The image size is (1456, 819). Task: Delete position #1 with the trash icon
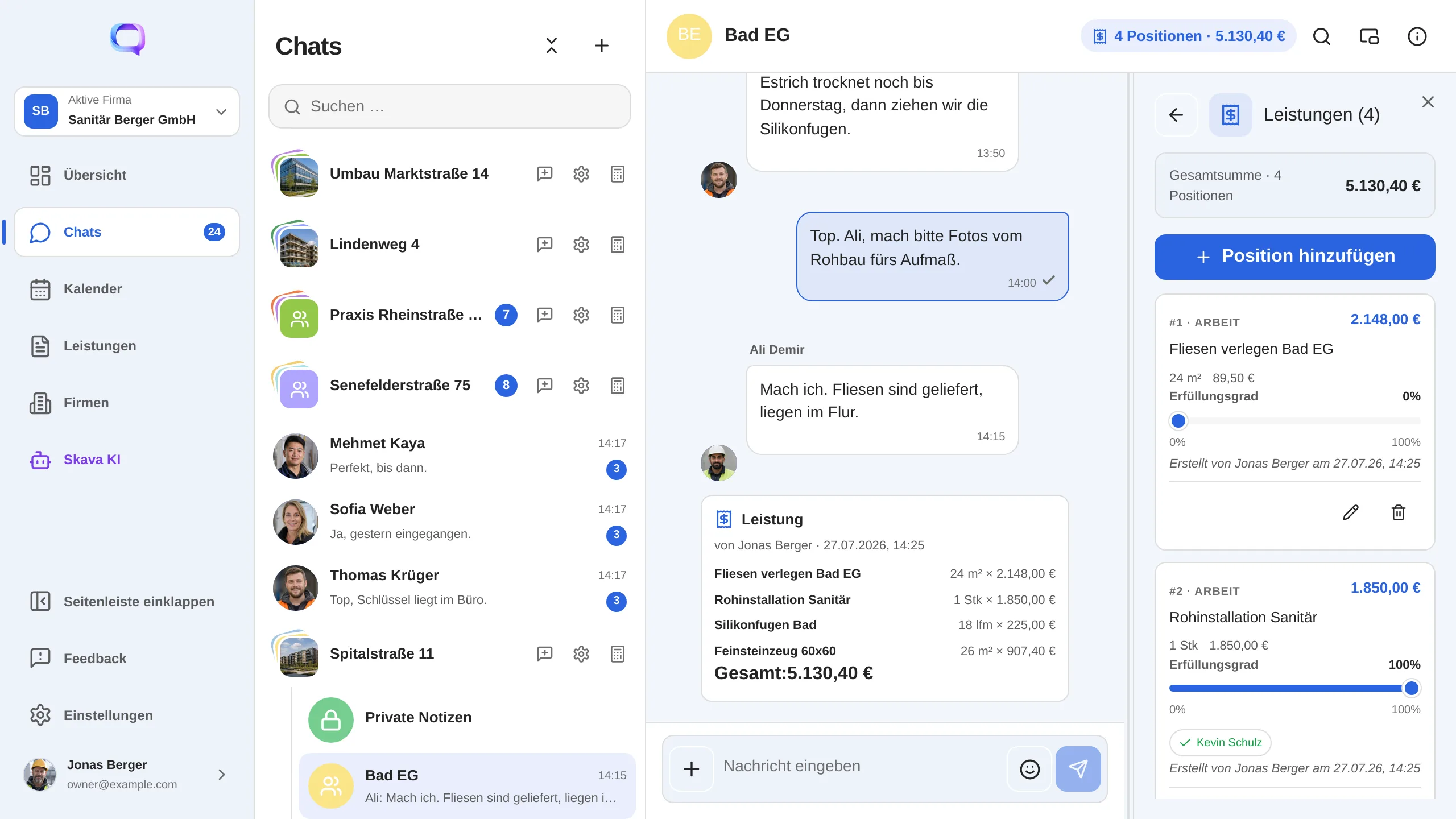pos(1398,512)
